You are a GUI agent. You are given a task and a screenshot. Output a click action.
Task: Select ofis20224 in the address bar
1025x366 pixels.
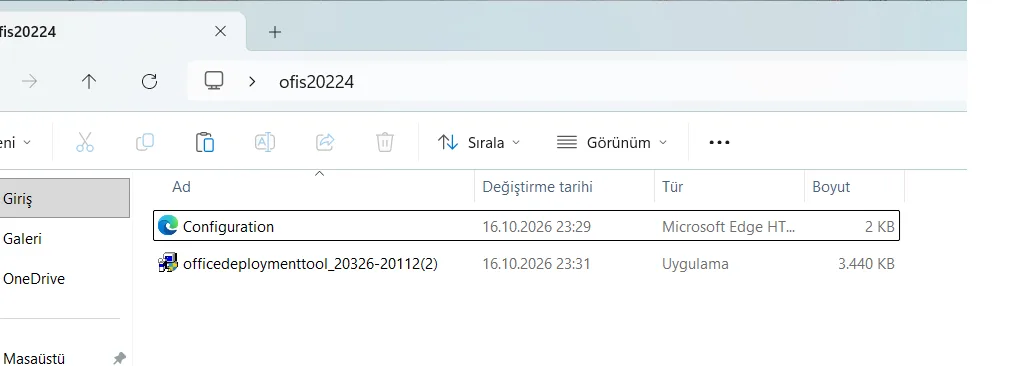(316, 82)
